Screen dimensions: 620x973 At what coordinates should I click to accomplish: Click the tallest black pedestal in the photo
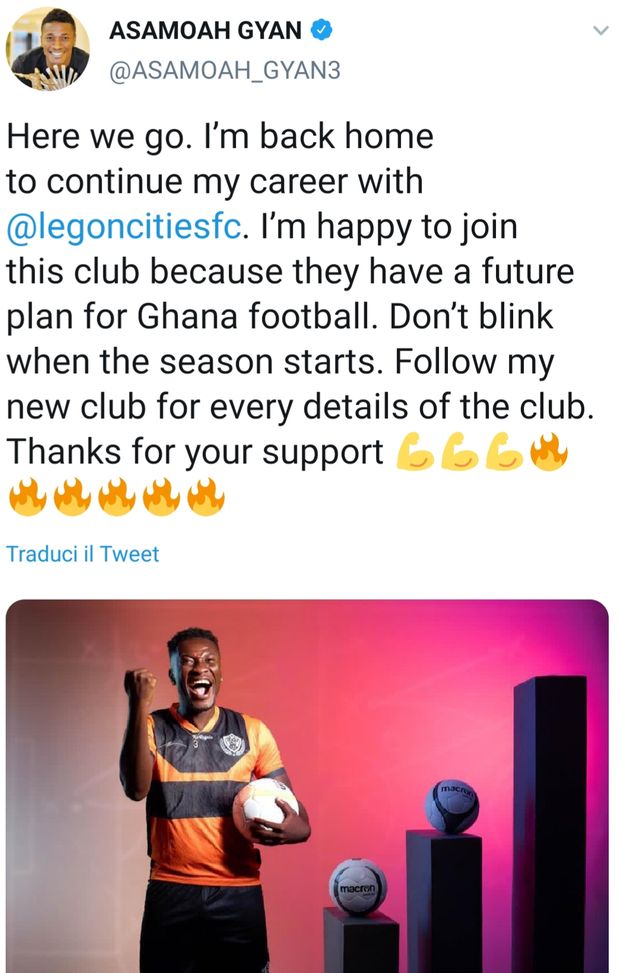tap(549, 820)
